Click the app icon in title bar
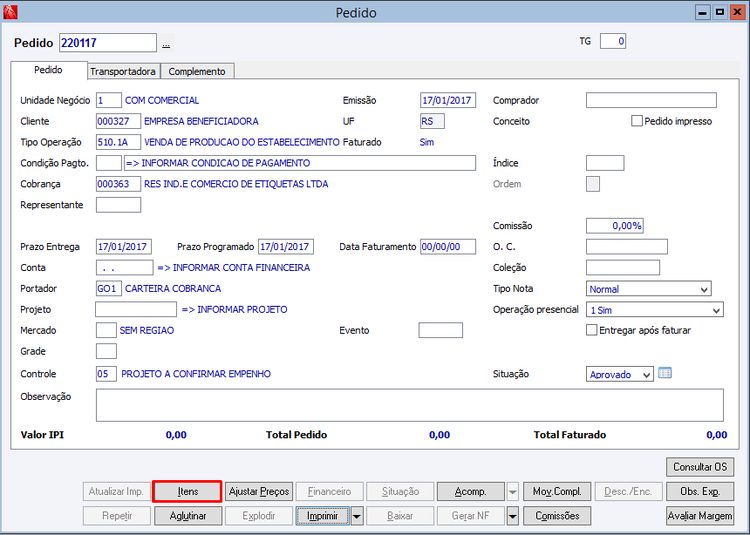This screenshot has width=750, height=535. (x=10, y=12)
